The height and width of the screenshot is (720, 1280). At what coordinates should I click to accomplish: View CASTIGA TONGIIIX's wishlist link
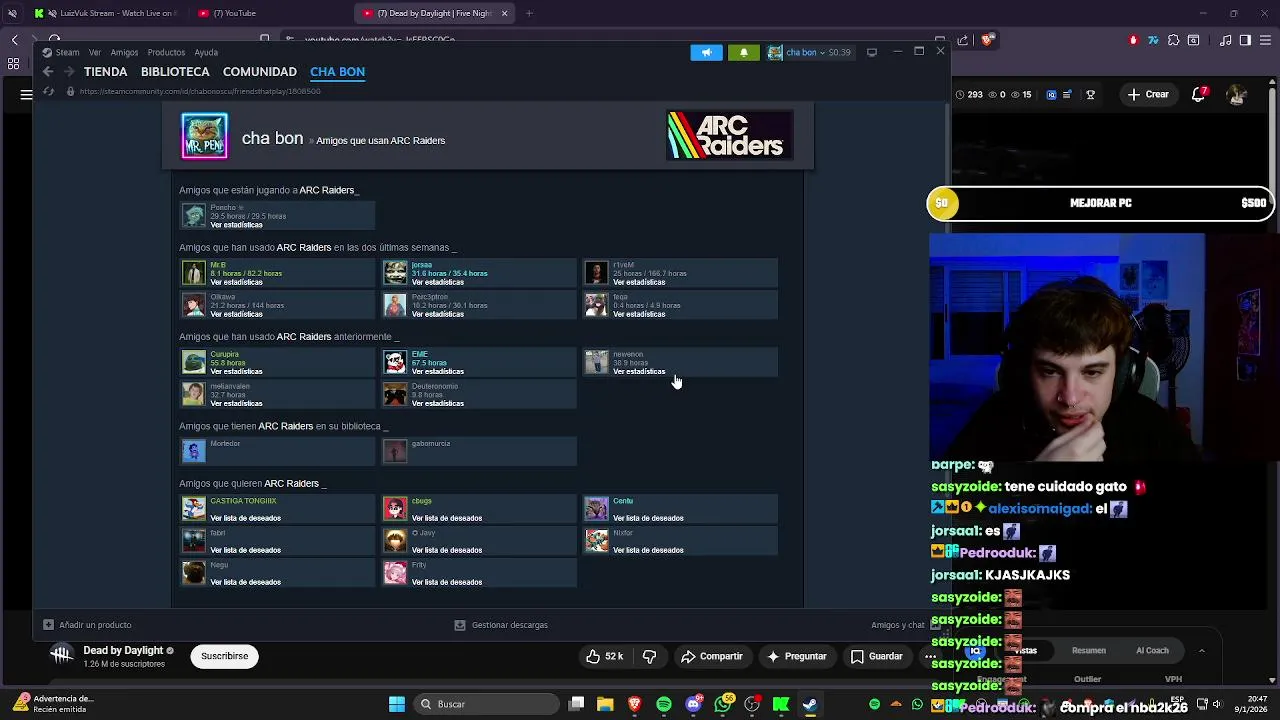click(x=245, y=518)
